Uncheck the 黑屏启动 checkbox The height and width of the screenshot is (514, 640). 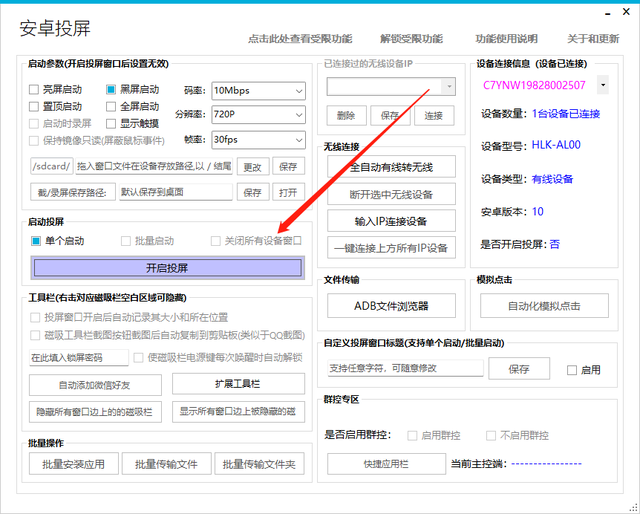pyautogui.click(x=111, y=89)
